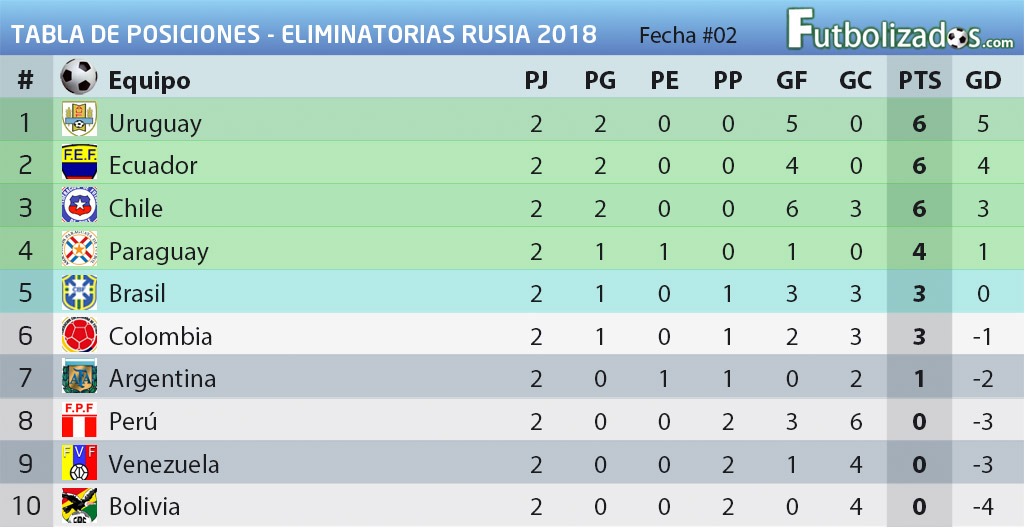Click the Paraguay team crest icon

click(x=79, y=249)
